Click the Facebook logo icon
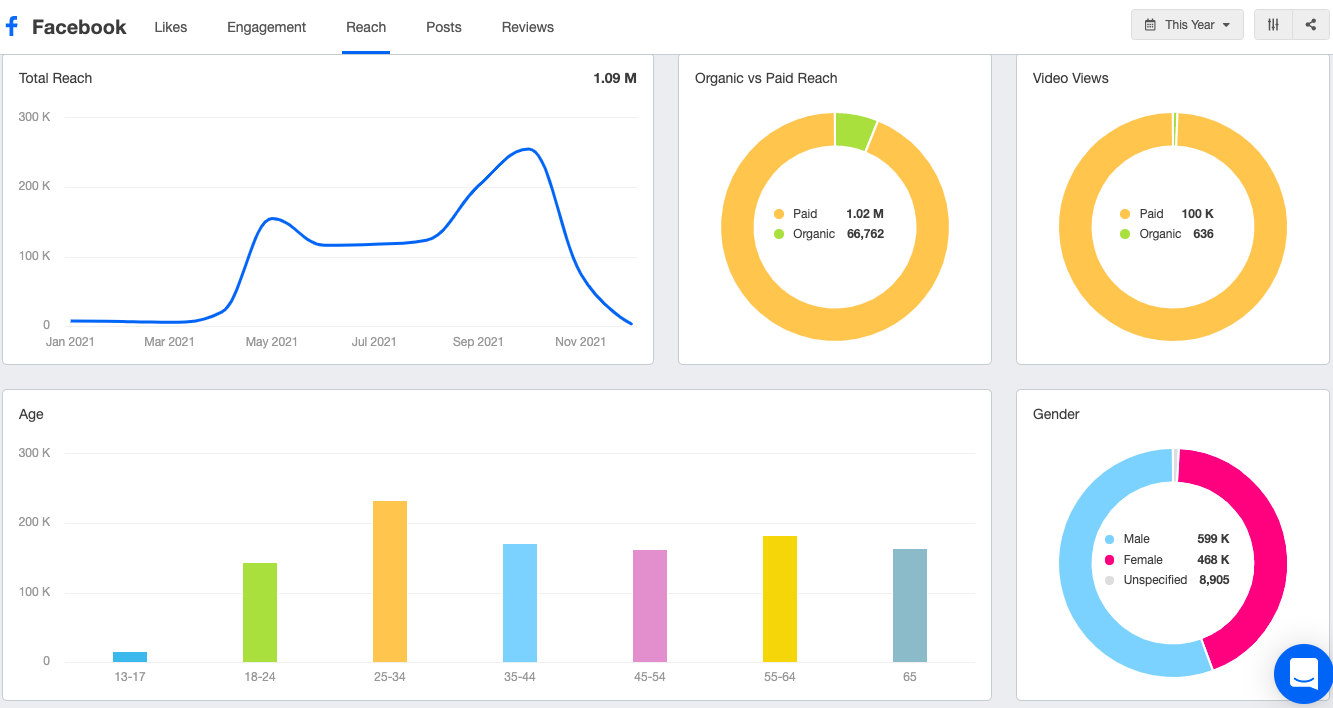The image size is (1333, 708). click(x=12, y=27)
